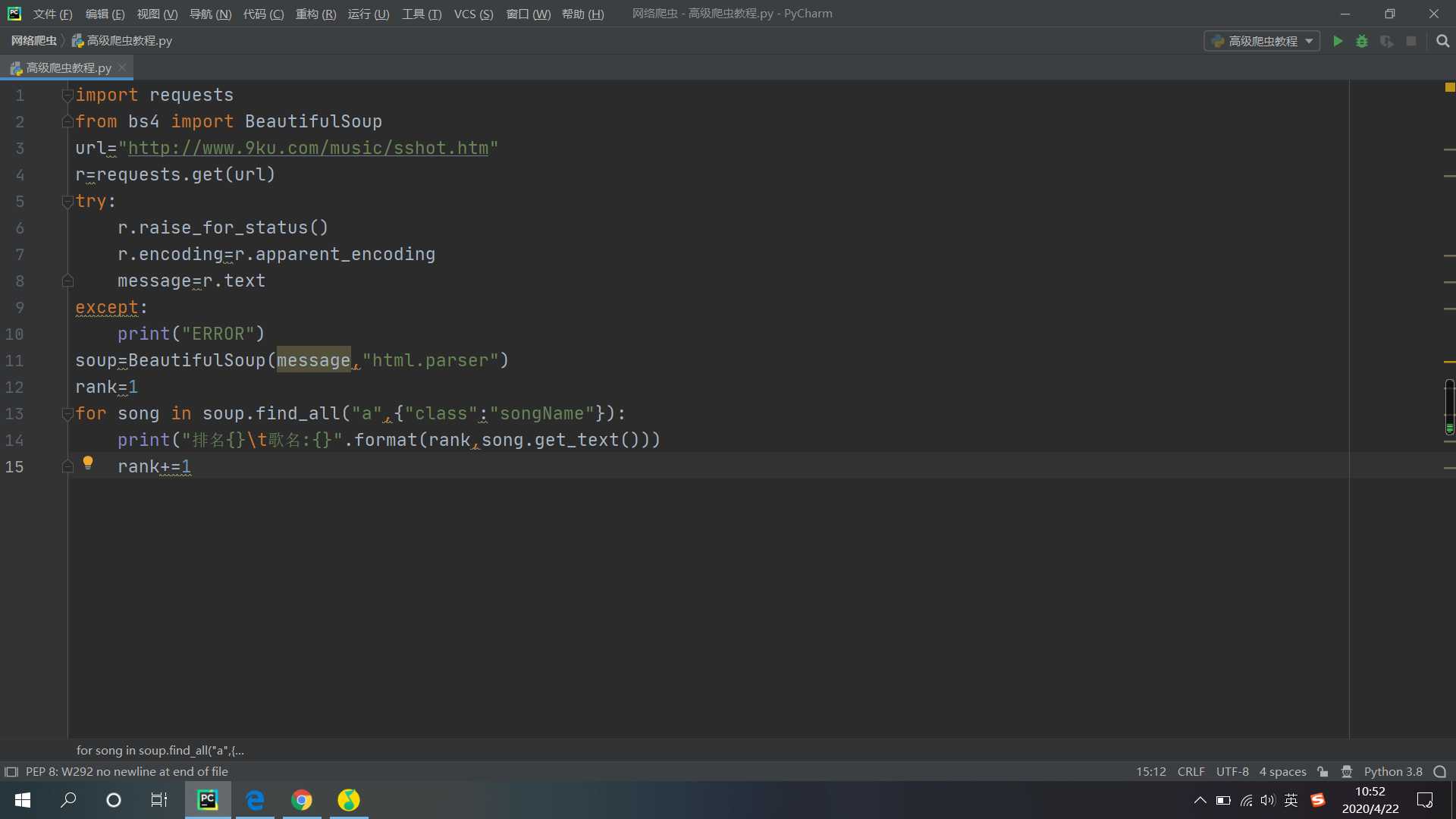
Task: Open the 导航 (N) menu
Action: pyautogui.click(x=210, y=14)
